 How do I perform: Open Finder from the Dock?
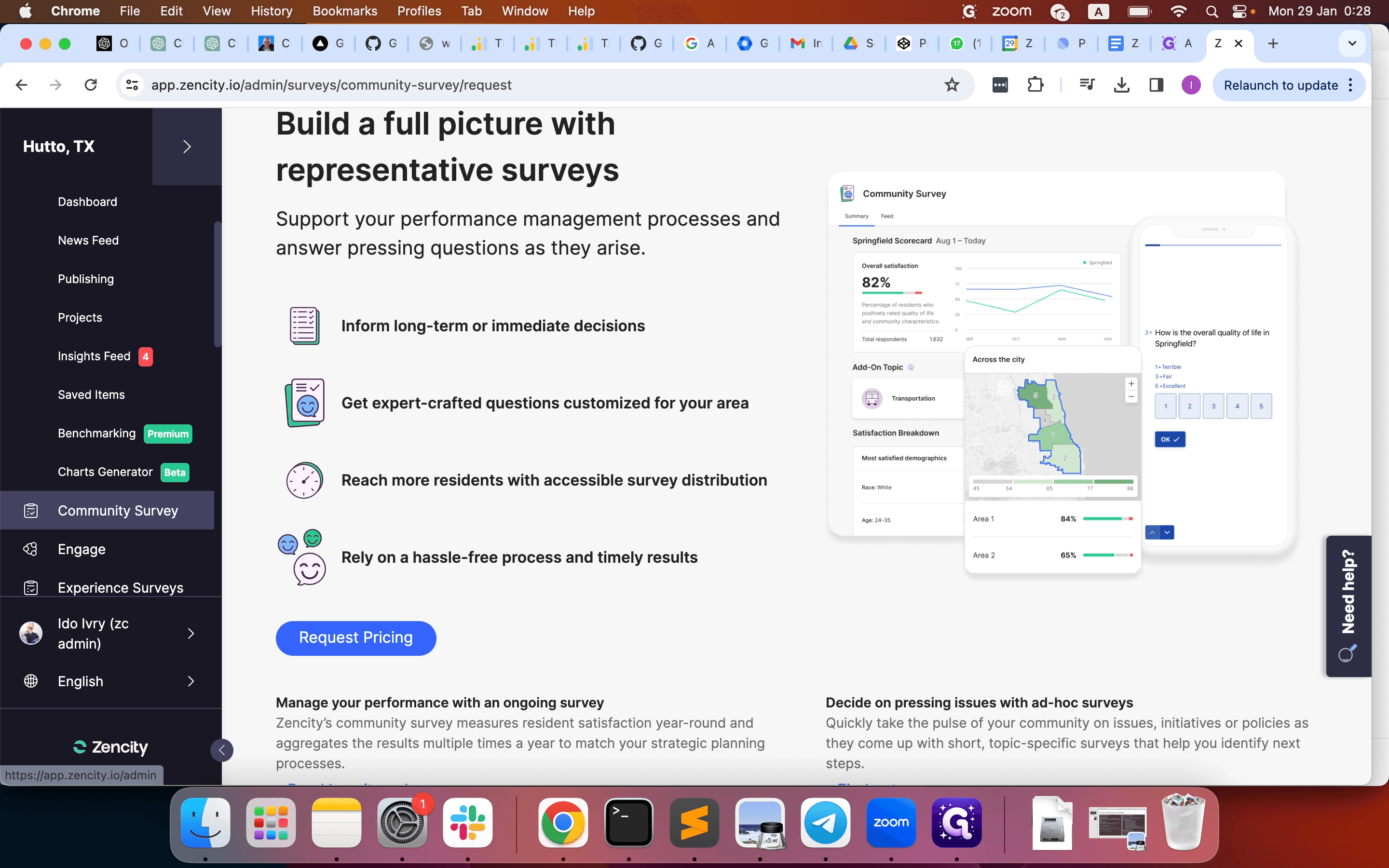tap(205, 822)
